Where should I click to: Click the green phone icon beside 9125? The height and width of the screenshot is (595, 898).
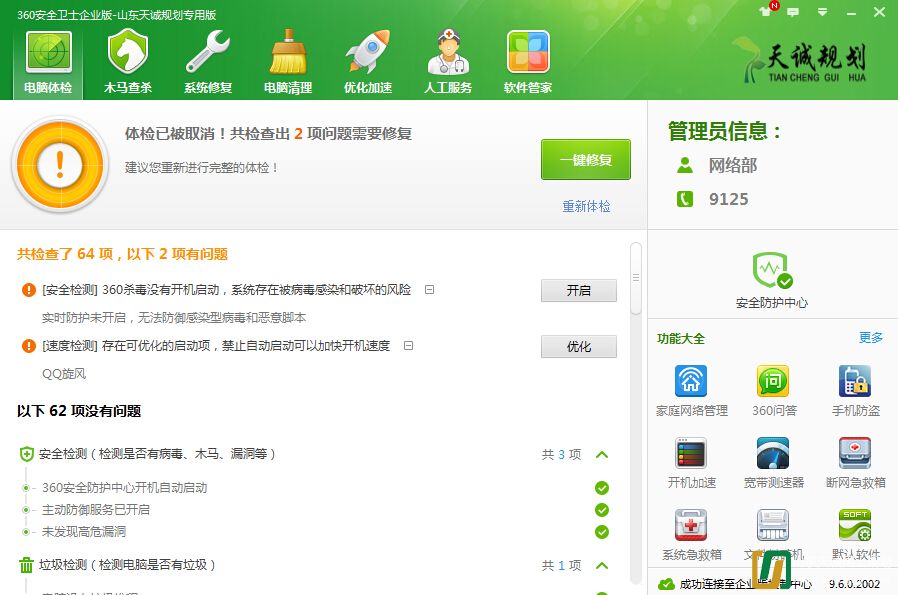(685, 199)
